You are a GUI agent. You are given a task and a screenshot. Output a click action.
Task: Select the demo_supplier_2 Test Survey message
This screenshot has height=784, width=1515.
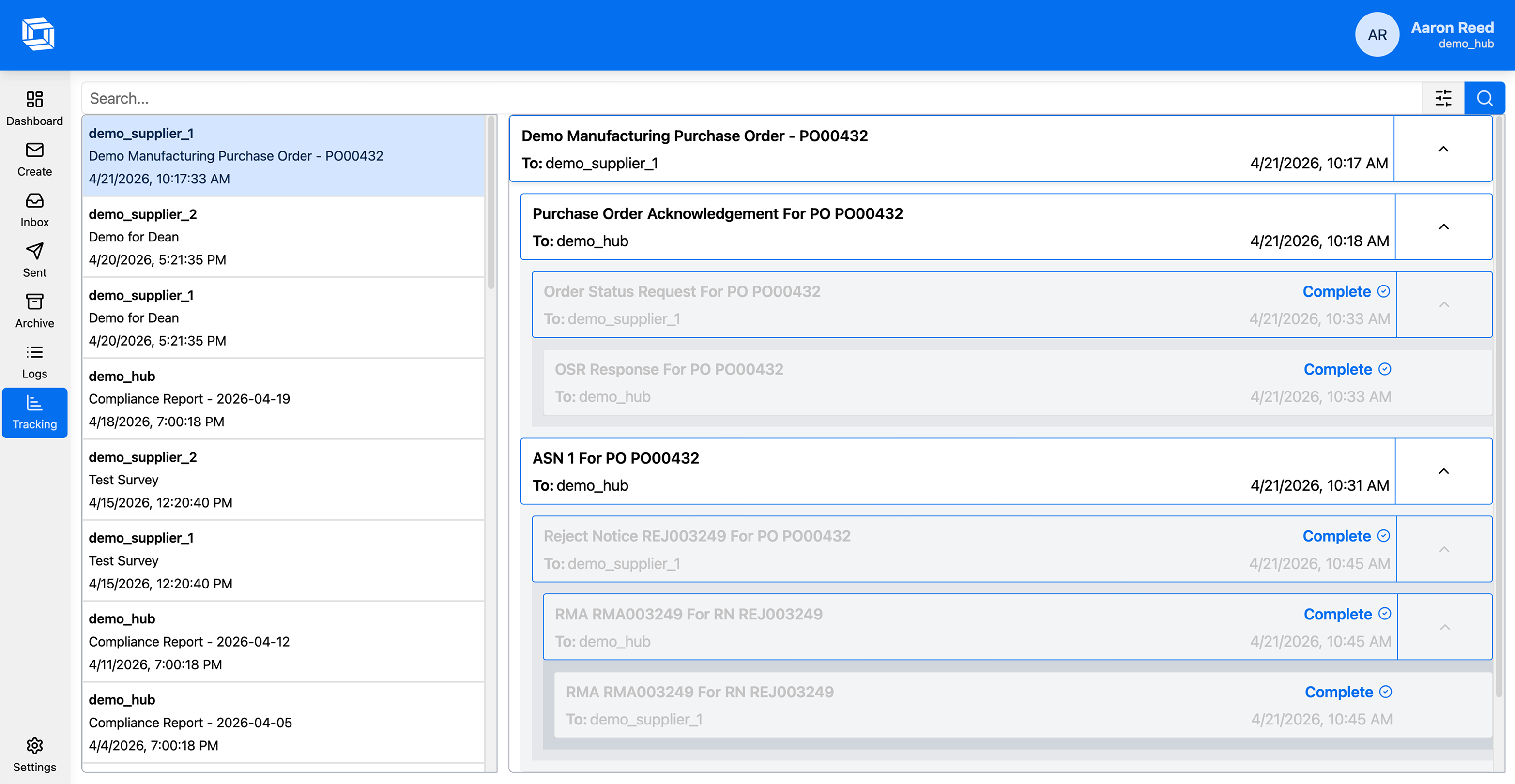[282, 479]
